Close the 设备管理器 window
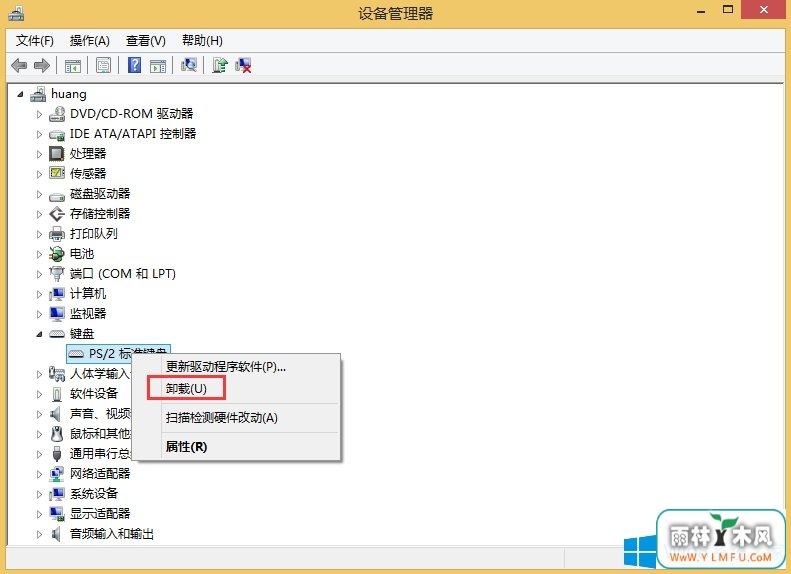This screenshot has height=574, width=791. 763,10
